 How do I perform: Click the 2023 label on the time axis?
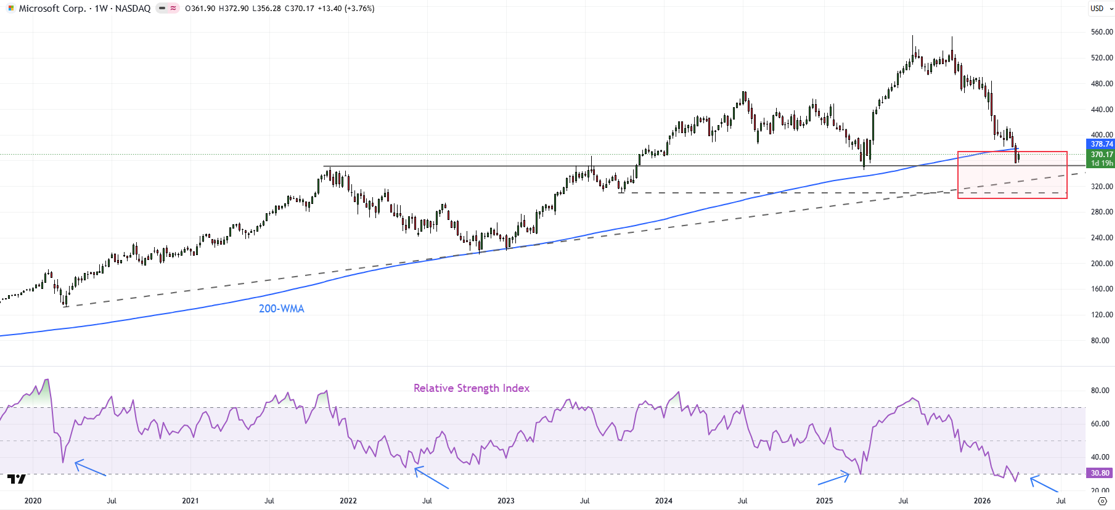tap(506, 501)
